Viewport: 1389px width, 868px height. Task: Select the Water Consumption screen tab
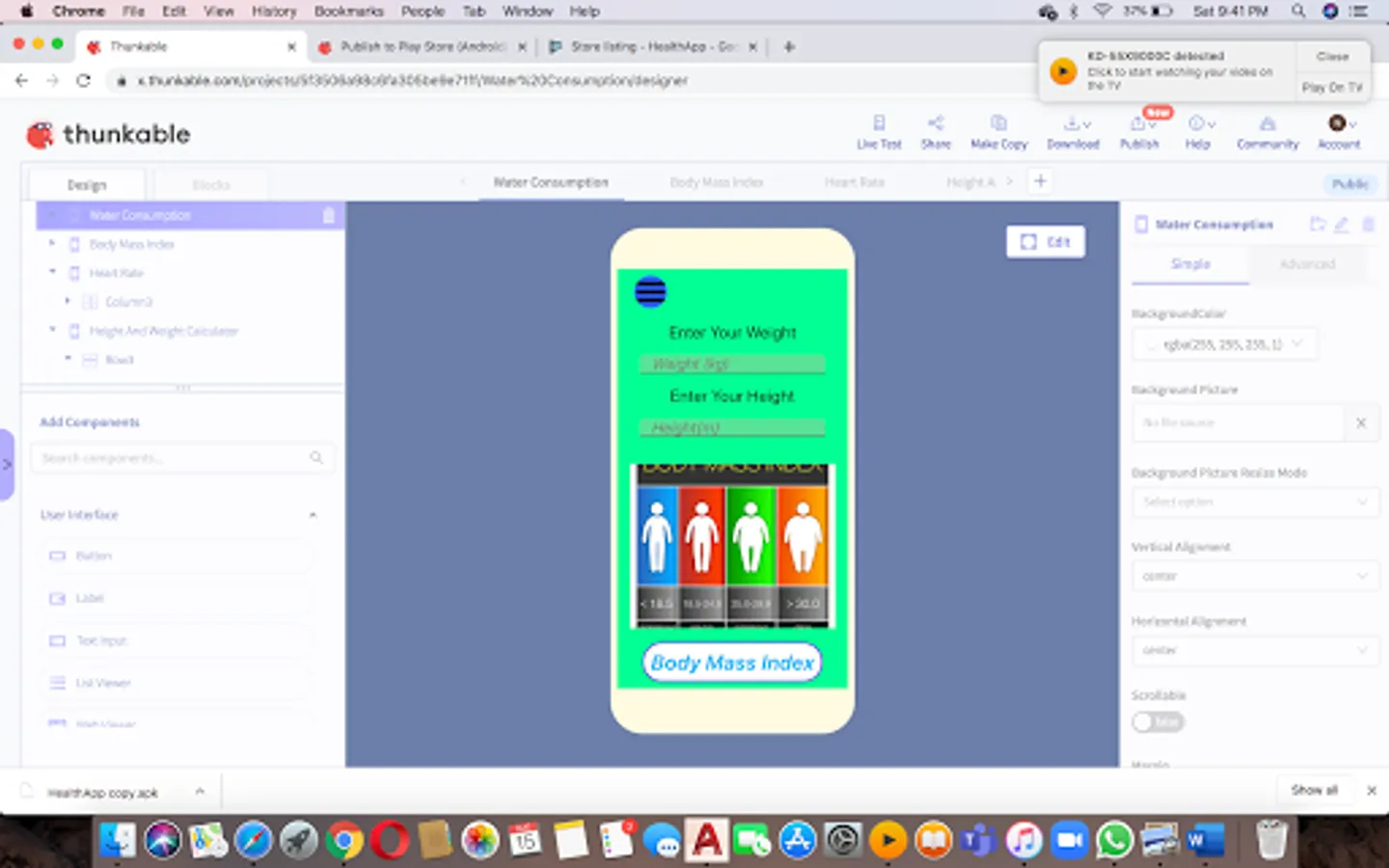click(551, 182)
